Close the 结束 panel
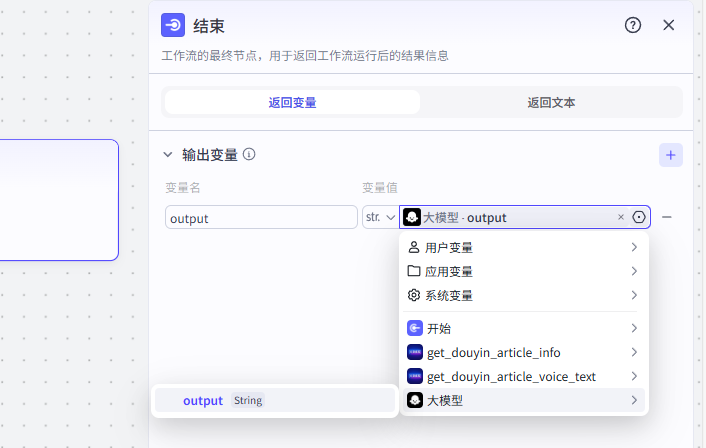This screenshot has width=706, height=448. 669,25
